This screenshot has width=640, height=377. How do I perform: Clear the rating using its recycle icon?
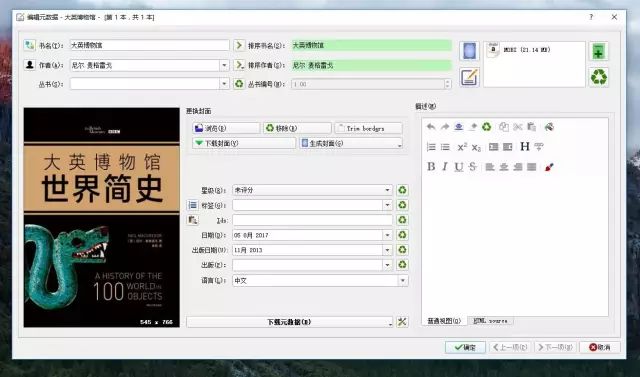(402, 190)
